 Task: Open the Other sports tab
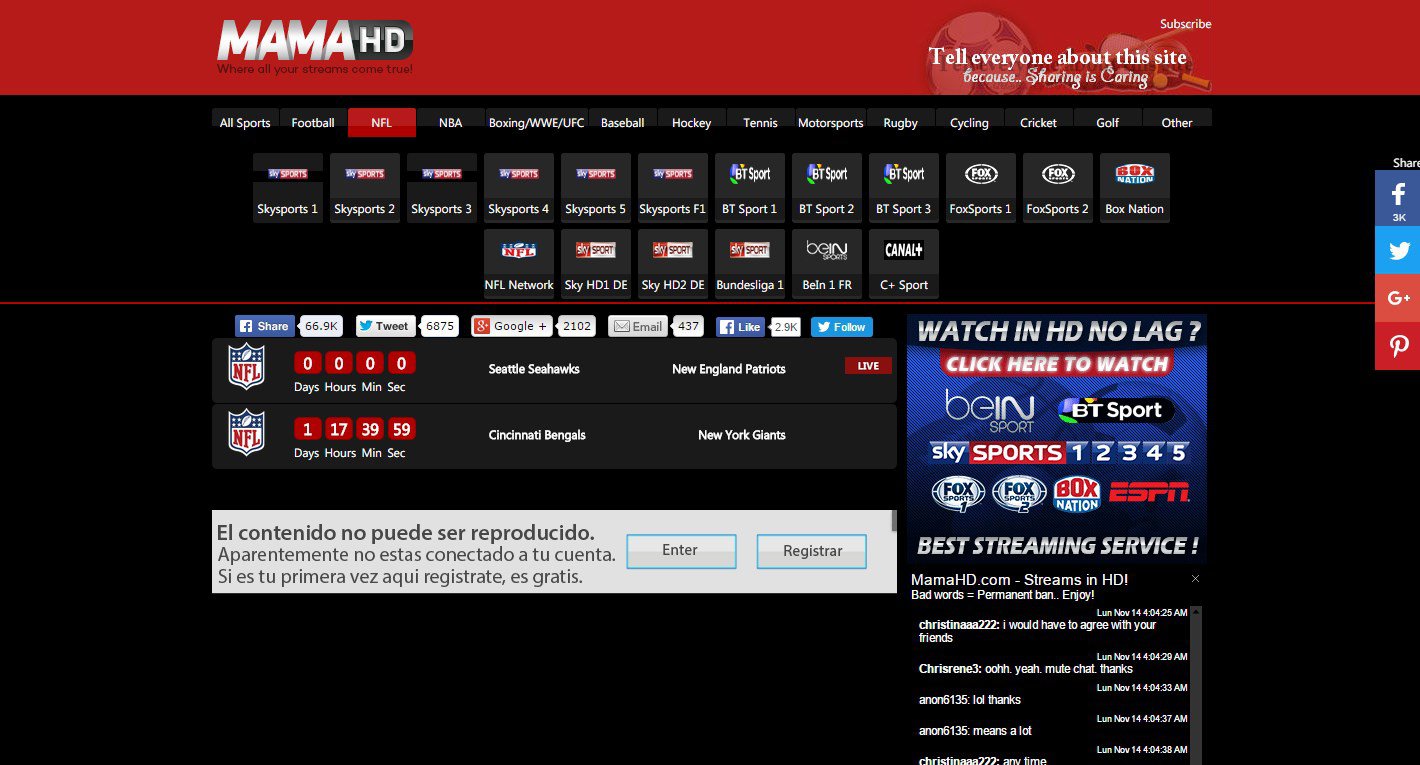click(x=1177, y=122)
